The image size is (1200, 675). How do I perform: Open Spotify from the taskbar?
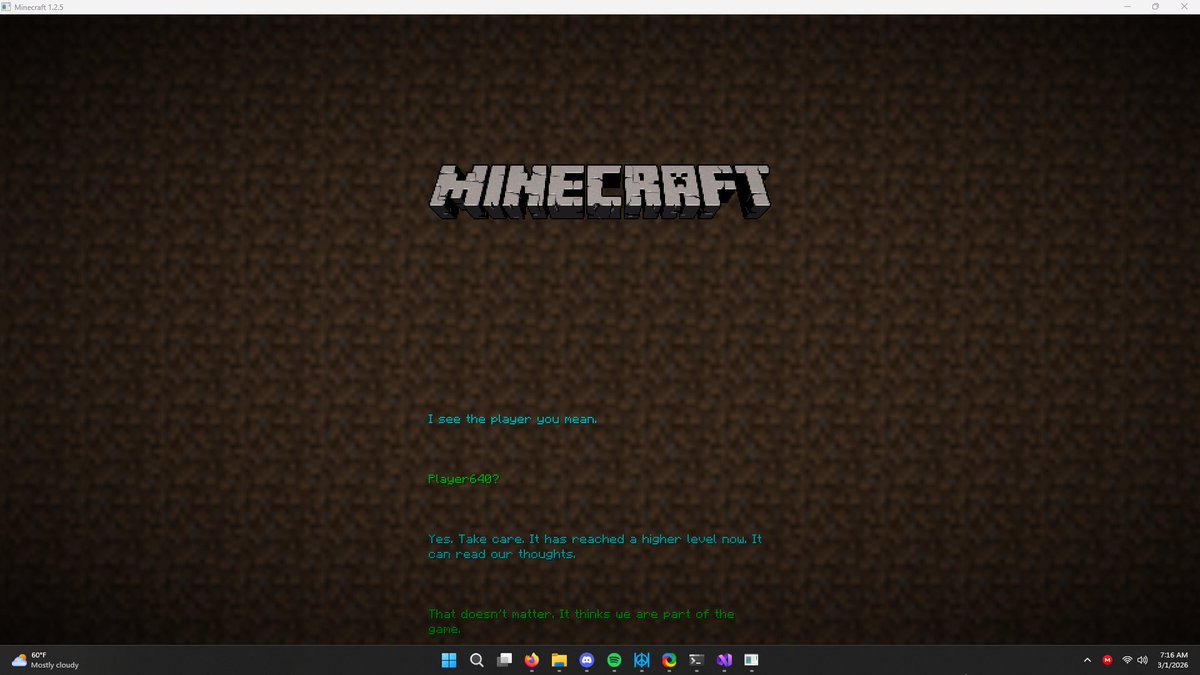click(615, 660)
